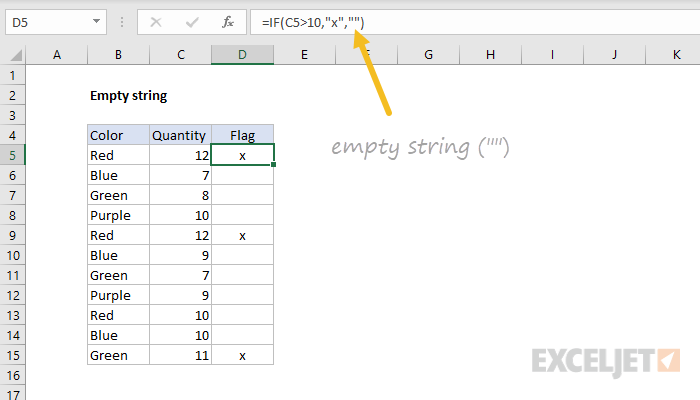Viewport: 700px width, 400px height.
Task: Select column D header
Action: click(242, 55)
